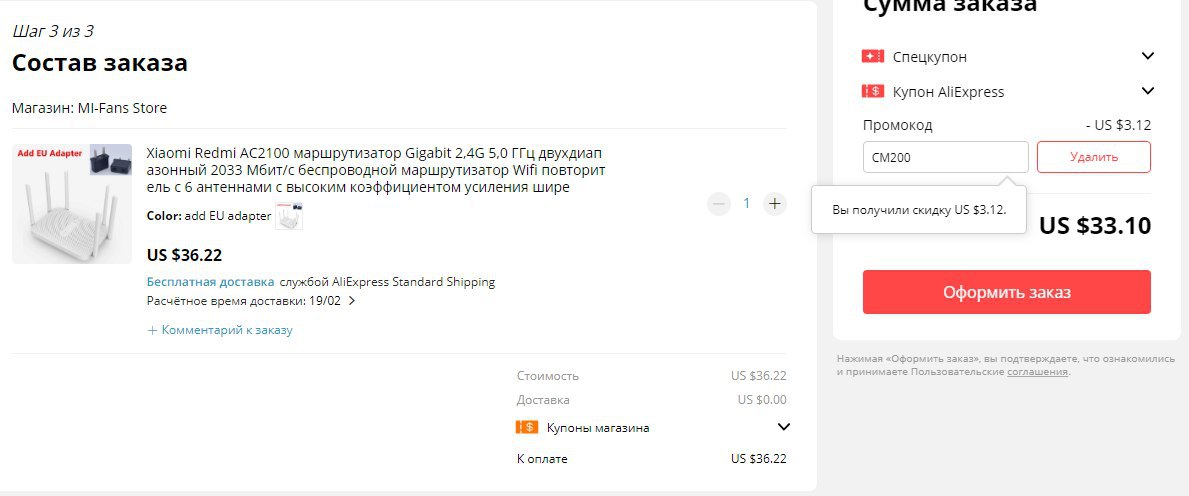
Task: Click the Удалить promo code button
Action: pyautogui.click(x=1093, y=157)
